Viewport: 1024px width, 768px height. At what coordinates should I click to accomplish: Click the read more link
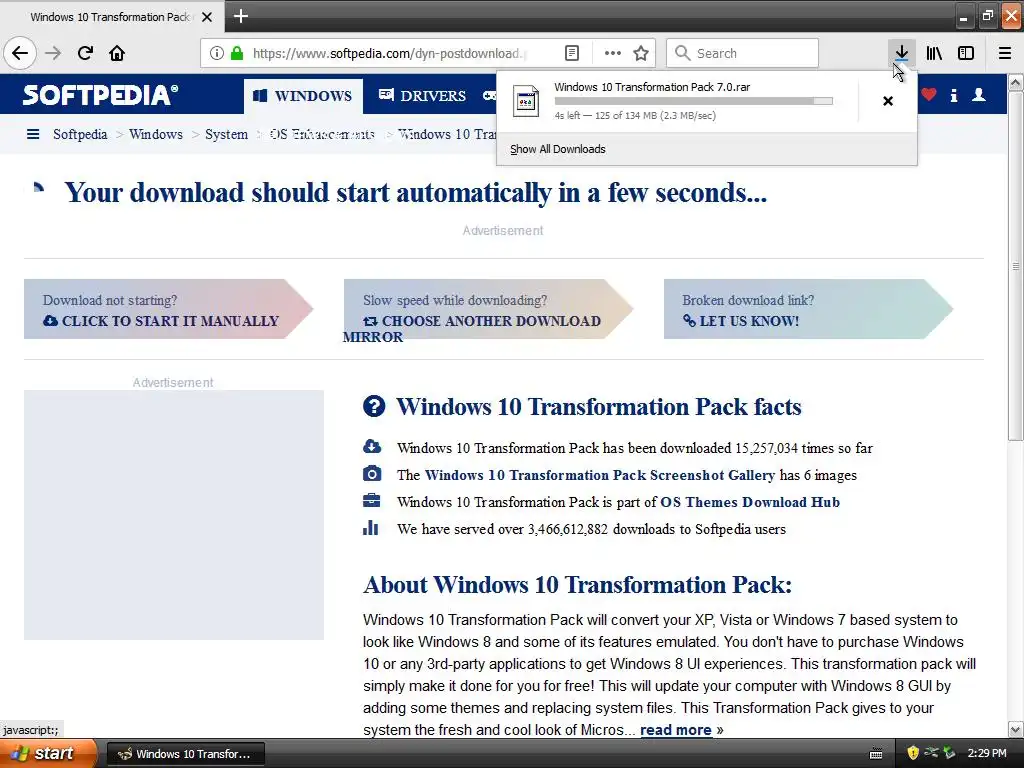click(675, 729)
